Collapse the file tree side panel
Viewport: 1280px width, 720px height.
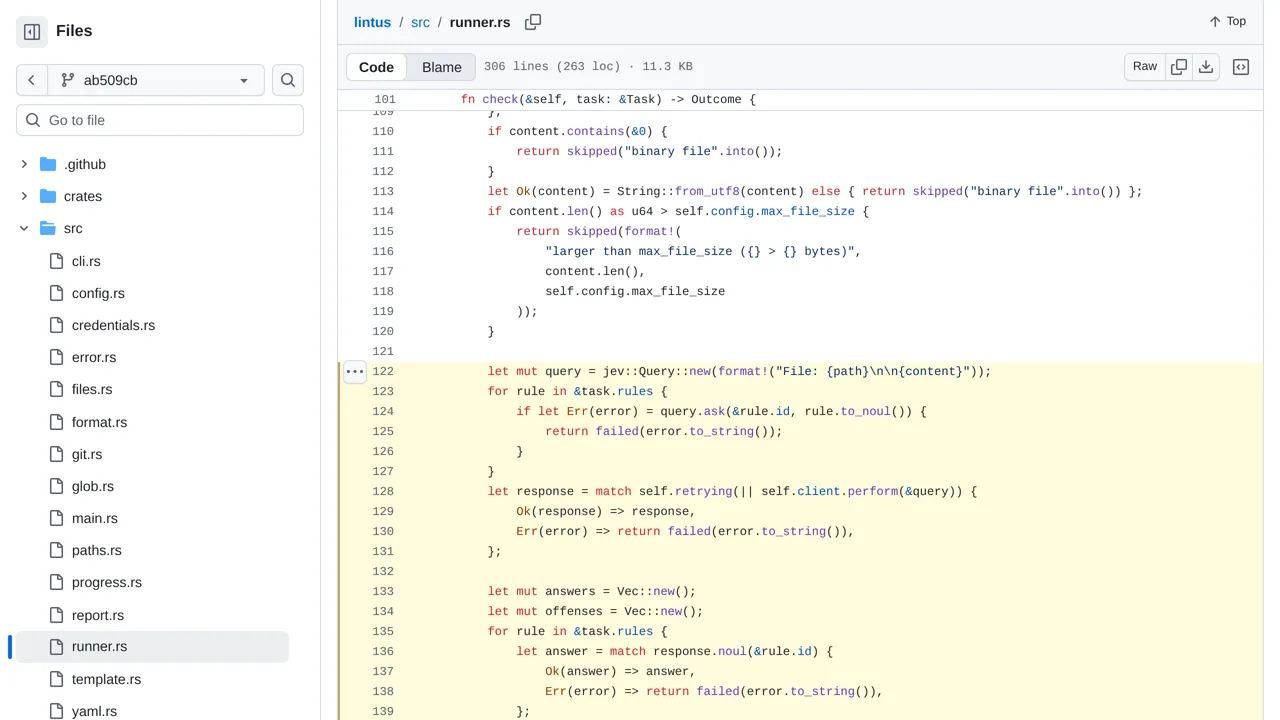point(32,32)
